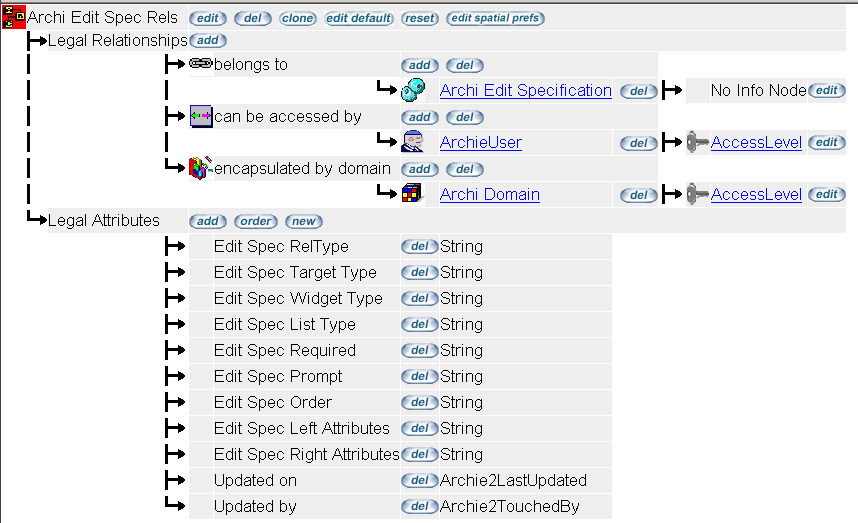Click the encapsulated by domain icon
The image size is (858, 523).
[201, 169]
